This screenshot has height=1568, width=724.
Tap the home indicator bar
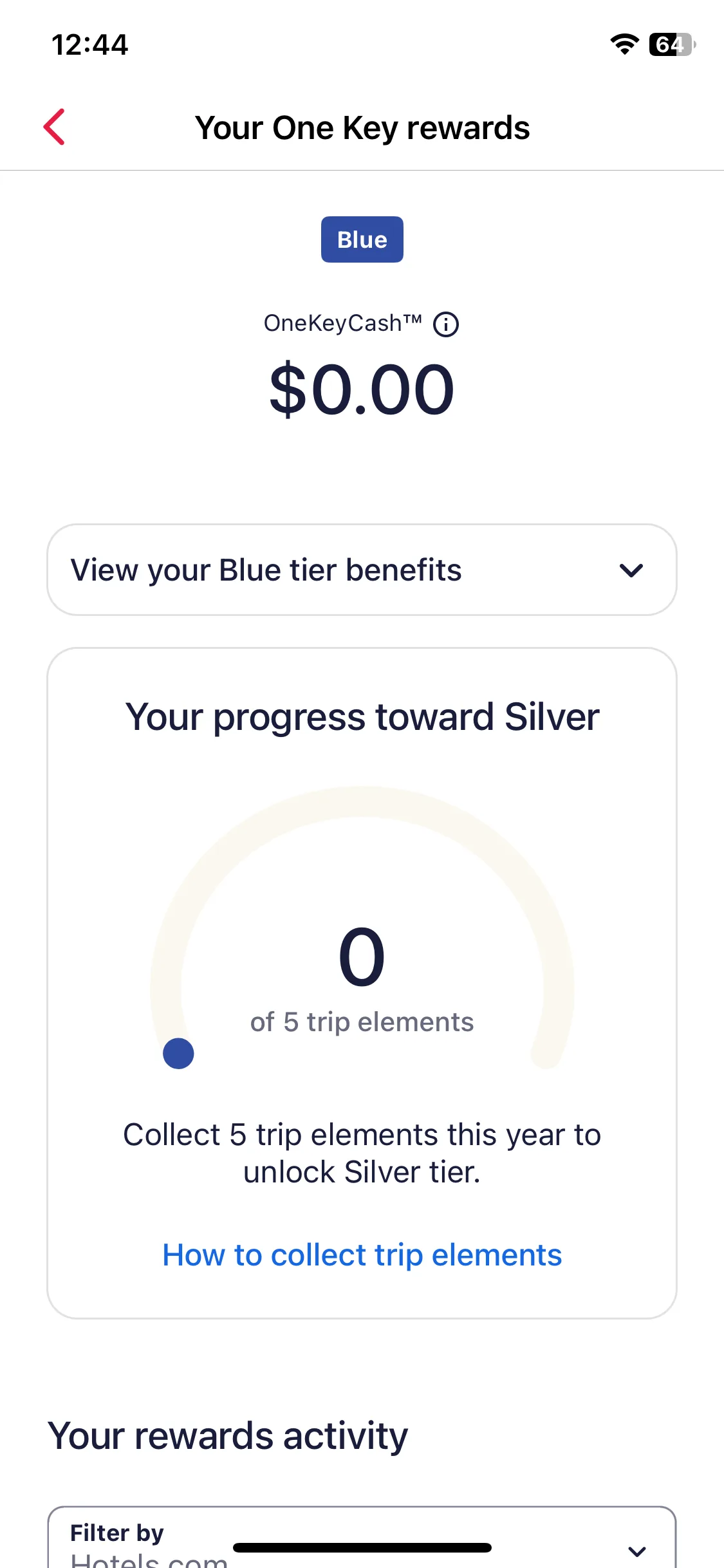(x=362, y=1547)
